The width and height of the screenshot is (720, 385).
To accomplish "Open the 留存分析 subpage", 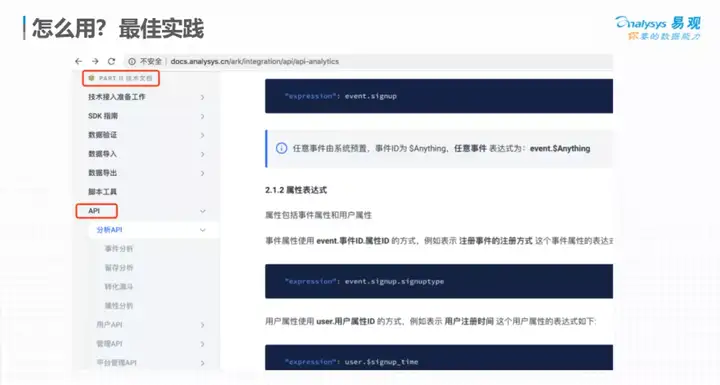I will point(119,267).
